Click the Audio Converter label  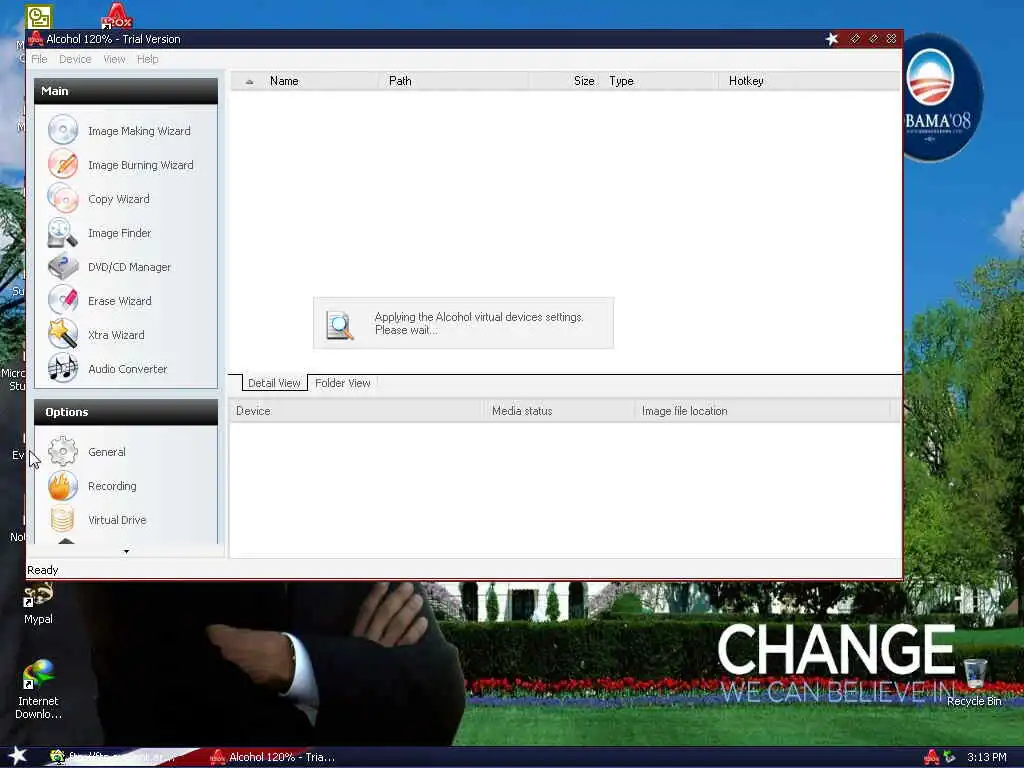127,368
